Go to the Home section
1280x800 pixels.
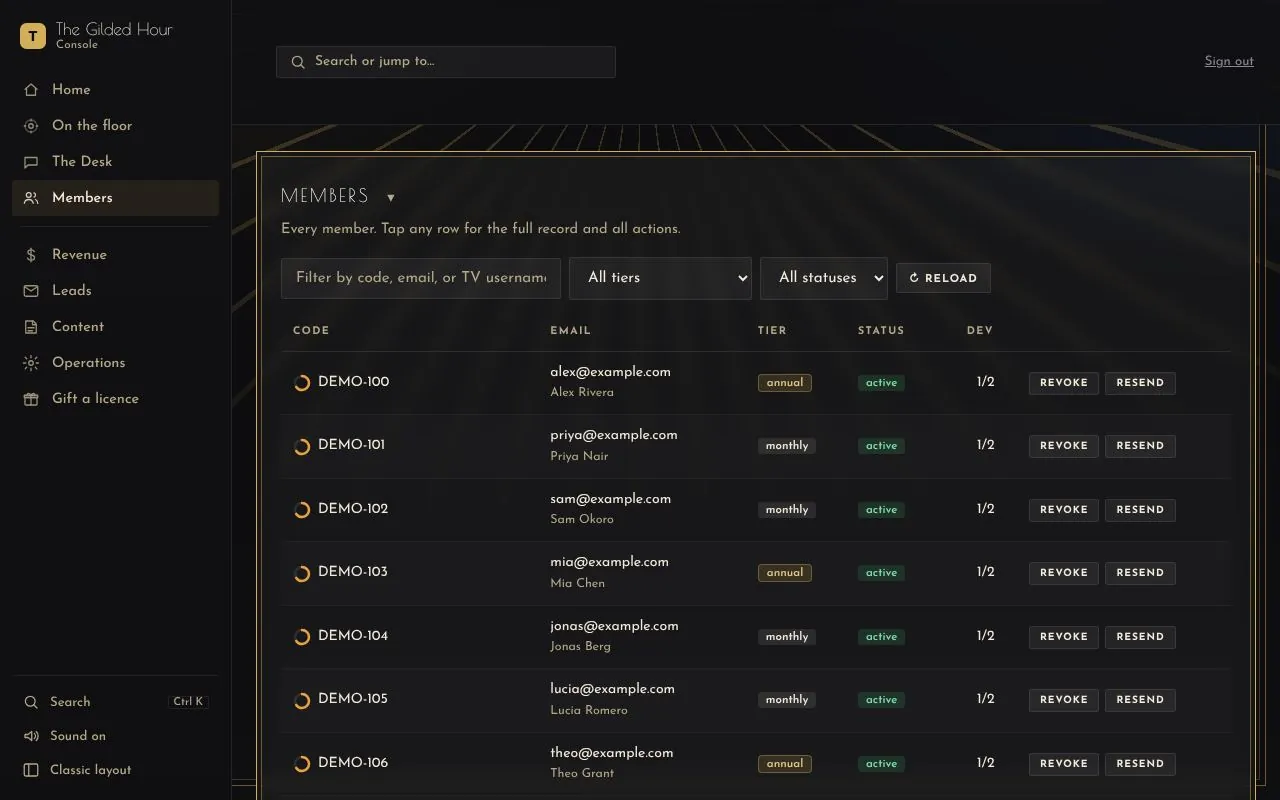pos(115,90)
